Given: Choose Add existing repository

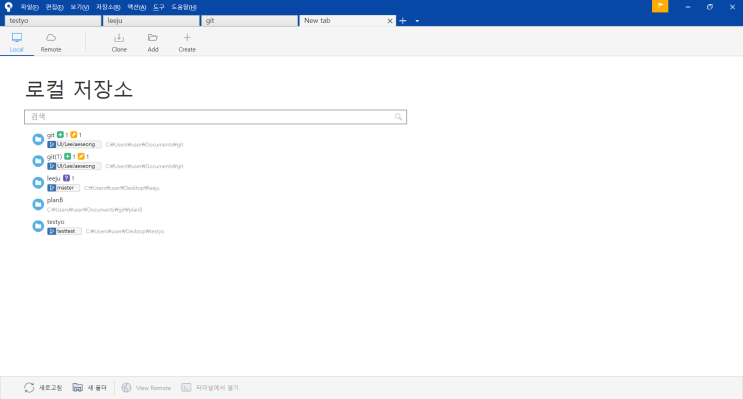Looking at the screenshot, I should pyautogui.click(x=153, y=42).
